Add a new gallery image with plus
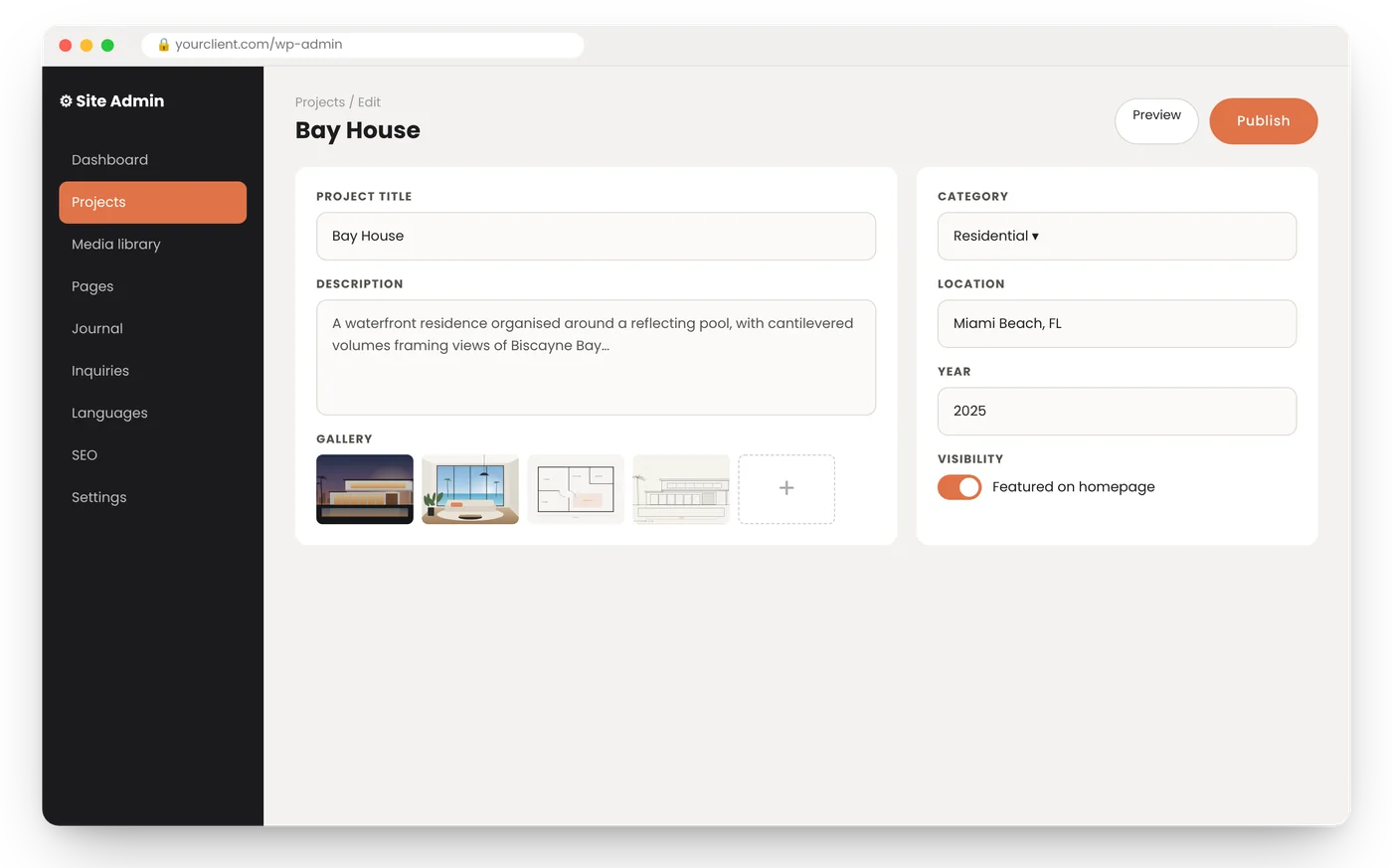Viewport: 1392px width, 868px height. (786, 489)
